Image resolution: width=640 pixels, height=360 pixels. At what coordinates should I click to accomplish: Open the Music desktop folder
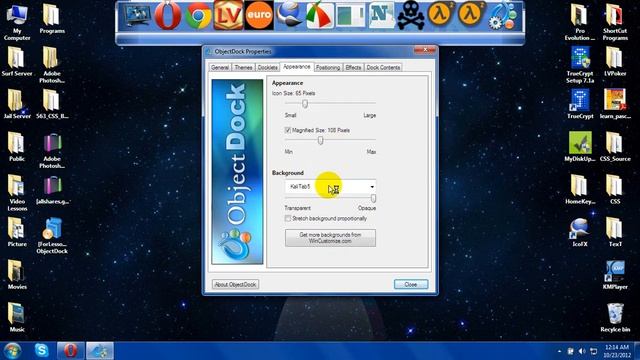pyautogui.click(x=17, y=317)
